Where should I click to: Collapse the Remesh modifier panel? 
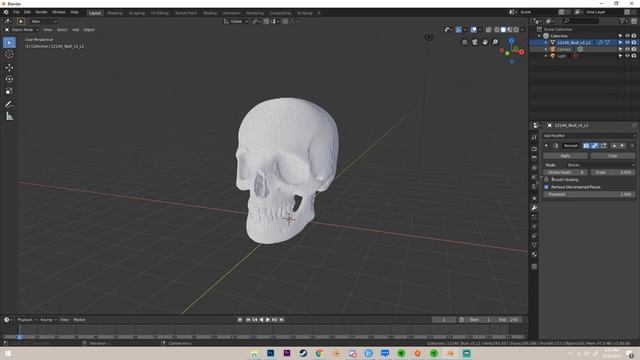(x=547, y=146)
